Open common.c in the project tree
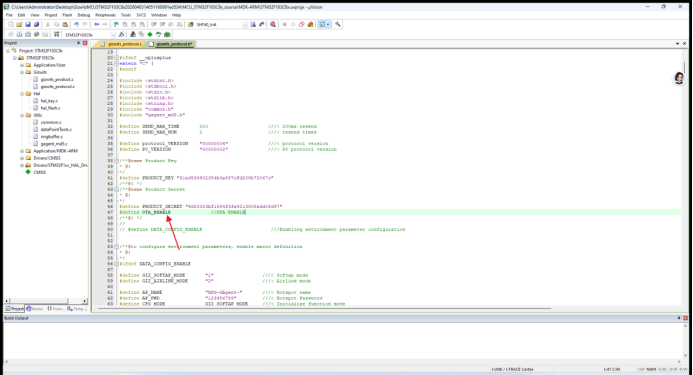 click(x=51, y=122)
